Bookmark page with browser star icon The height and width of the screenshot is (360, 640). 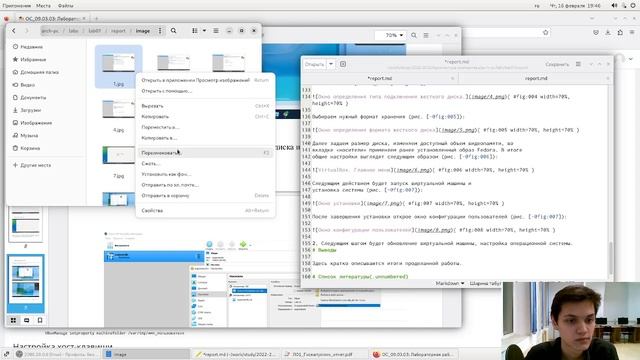545,32
